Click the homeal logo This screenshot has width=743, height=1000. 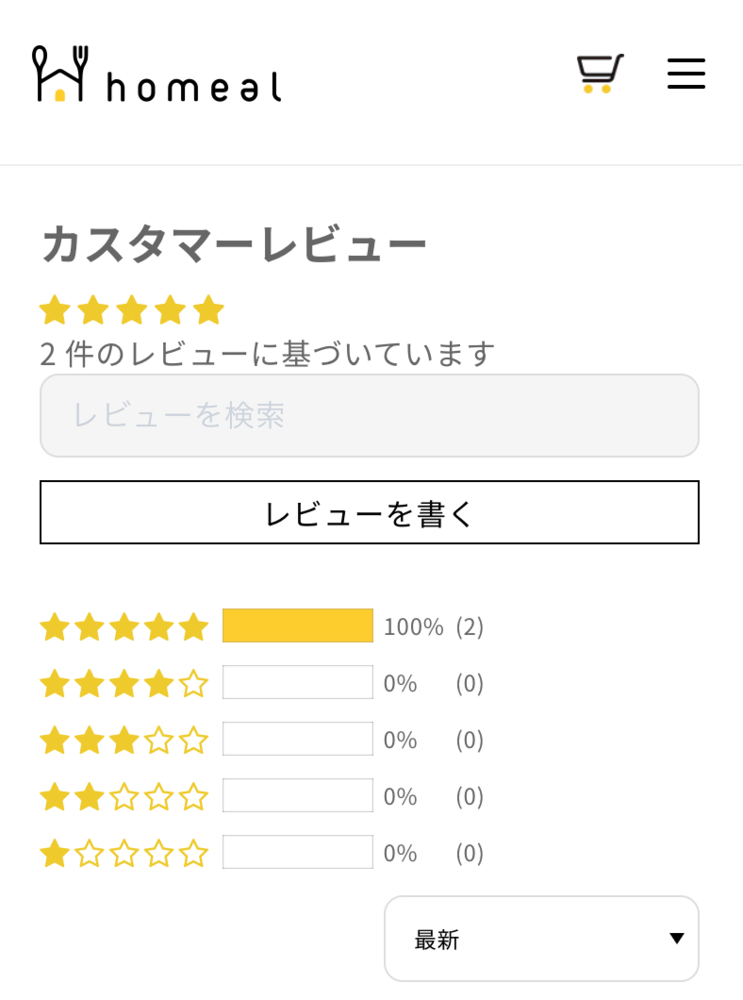(157, 74)
